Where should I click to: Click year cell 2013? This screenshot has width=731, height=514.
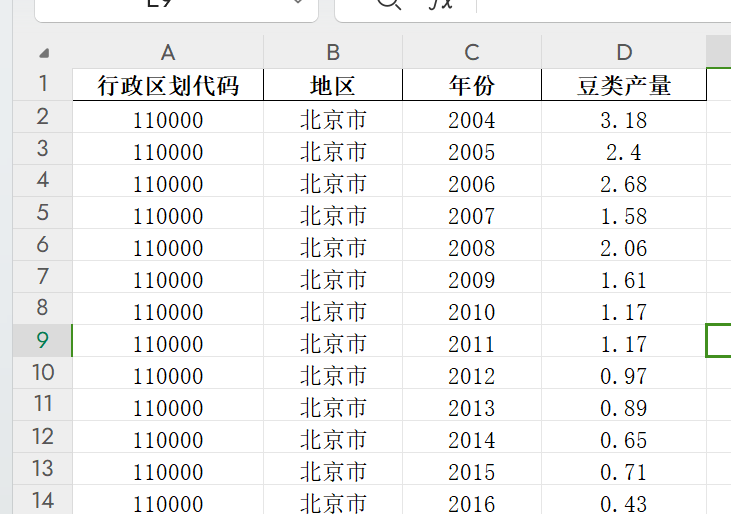coord(472,405)
